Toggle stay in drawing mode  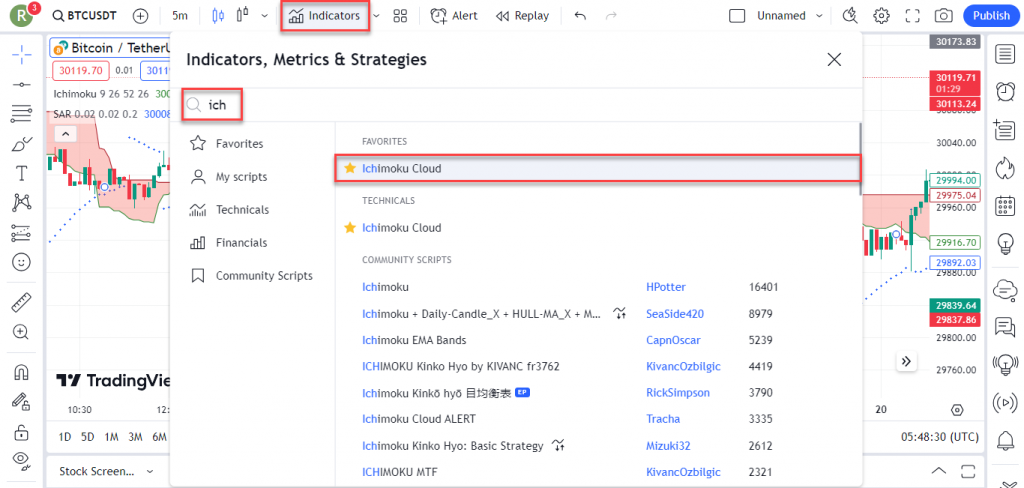pos(22,402)
